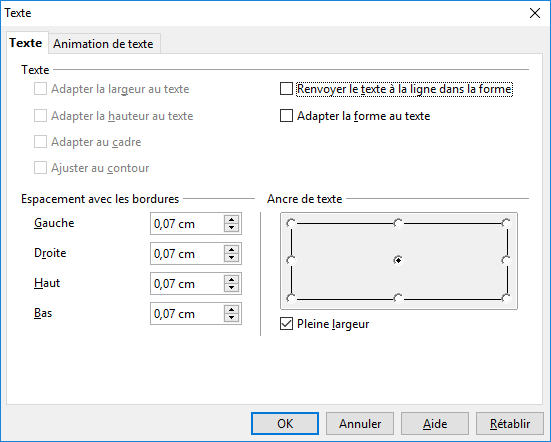Increase the Bas spacing value

pyautogui.click(x=231, y=310)
